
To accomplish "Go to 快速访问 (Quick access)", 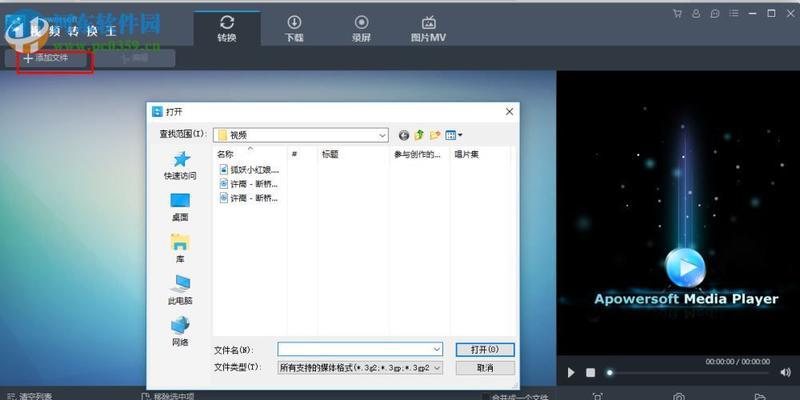I will (x=180, y=165).
